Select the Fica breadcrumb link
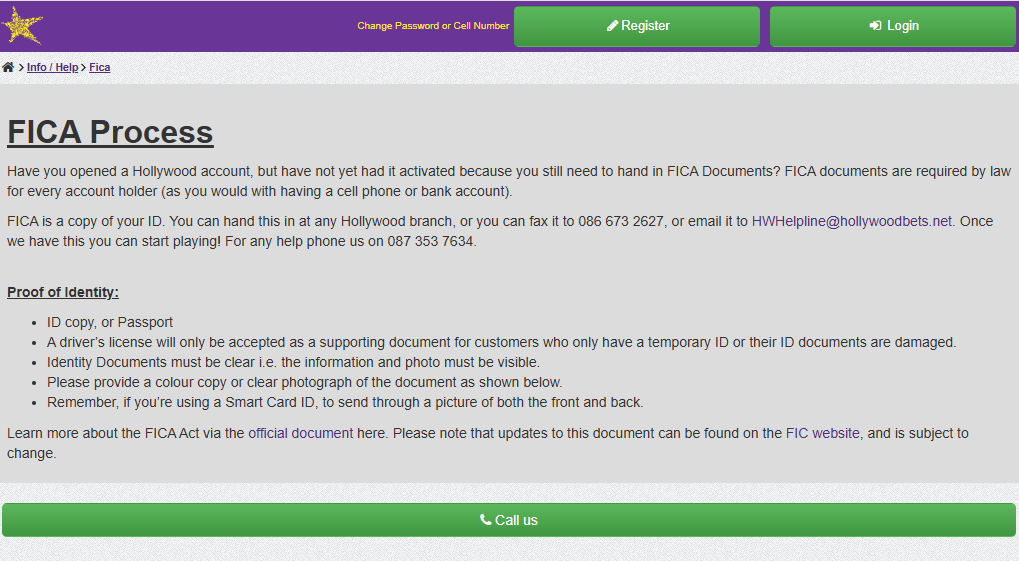 99,67
